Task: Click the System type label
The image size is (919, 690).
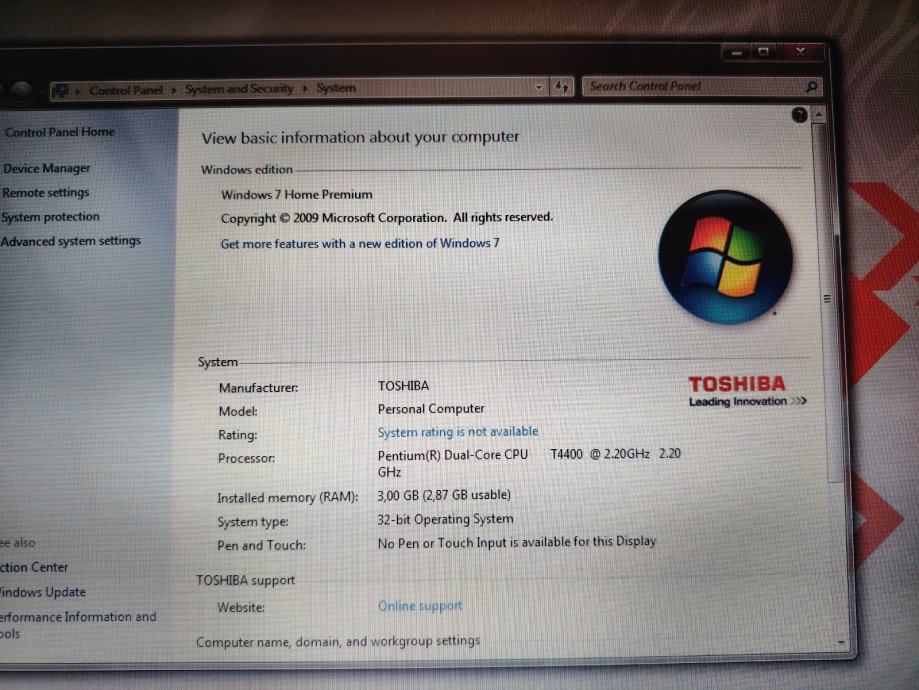Action: click(253, 522)
